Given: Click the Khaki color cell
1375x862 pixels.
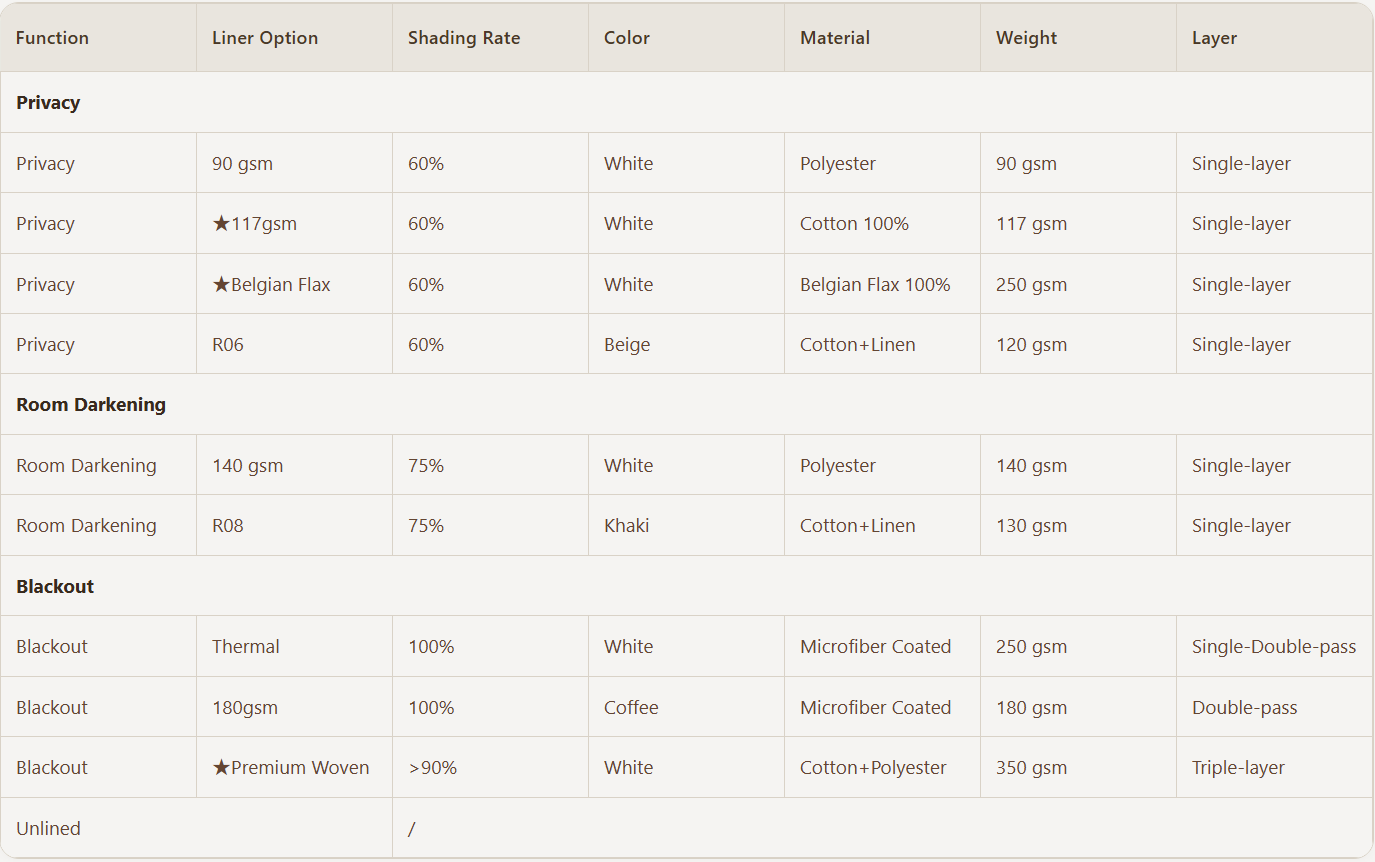Looking at the screenshot, I should pyautogui.click(x=686, y=525).
